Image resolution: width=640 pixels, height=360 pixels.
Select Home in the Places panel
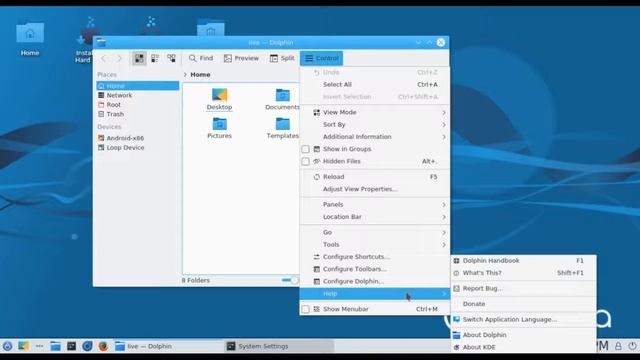138,86
